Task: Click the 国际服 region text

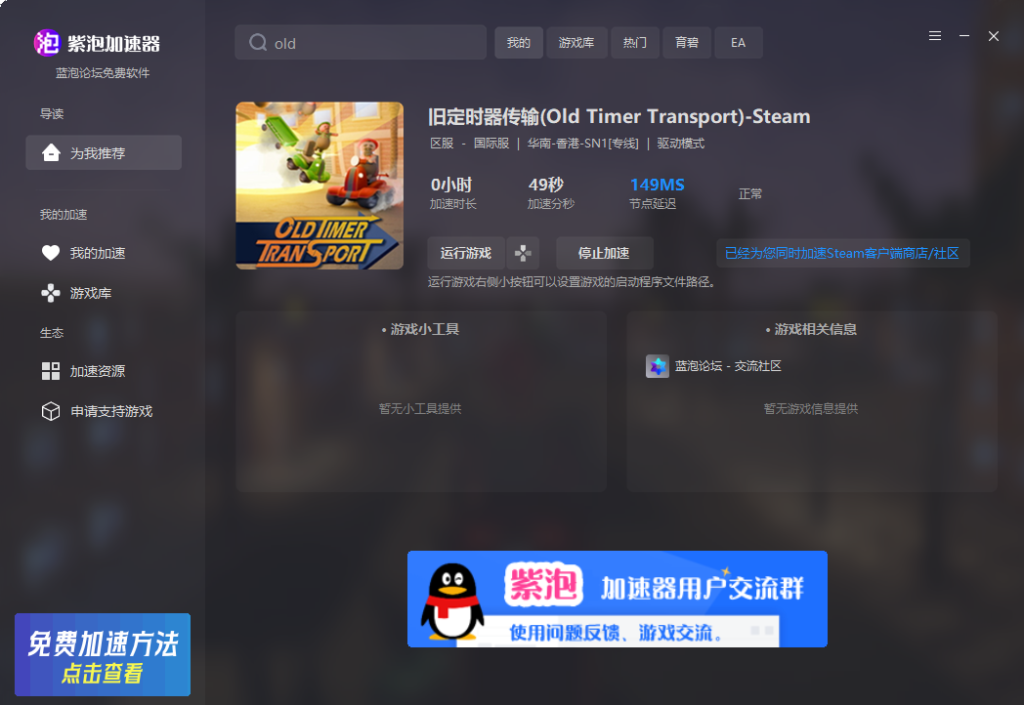Action: 491,144
